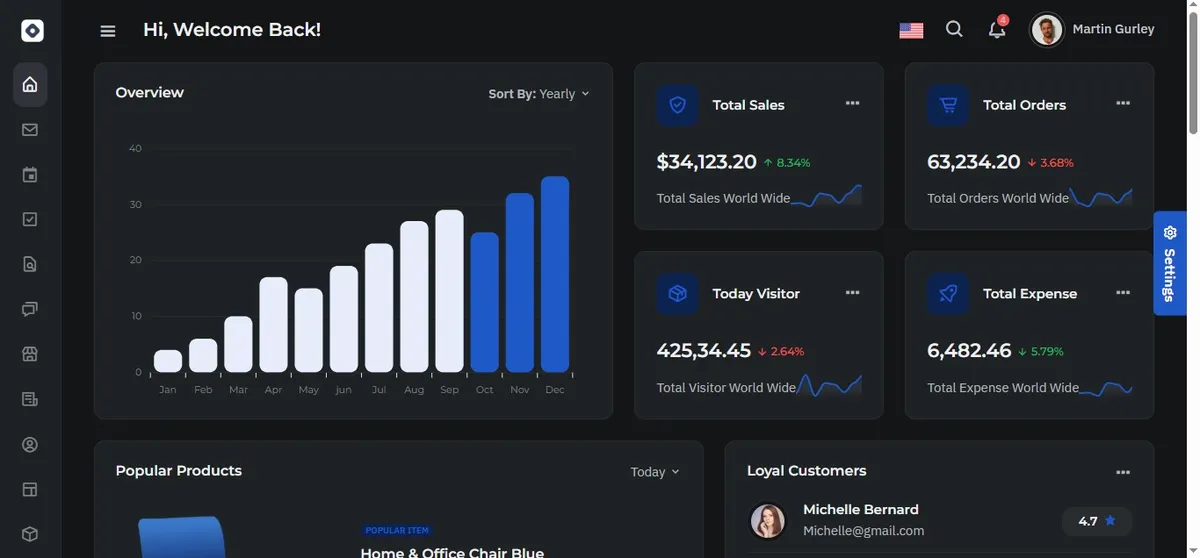
Task: Open Today Visitor card three-dot menu
Action: (x=852, y=292)
